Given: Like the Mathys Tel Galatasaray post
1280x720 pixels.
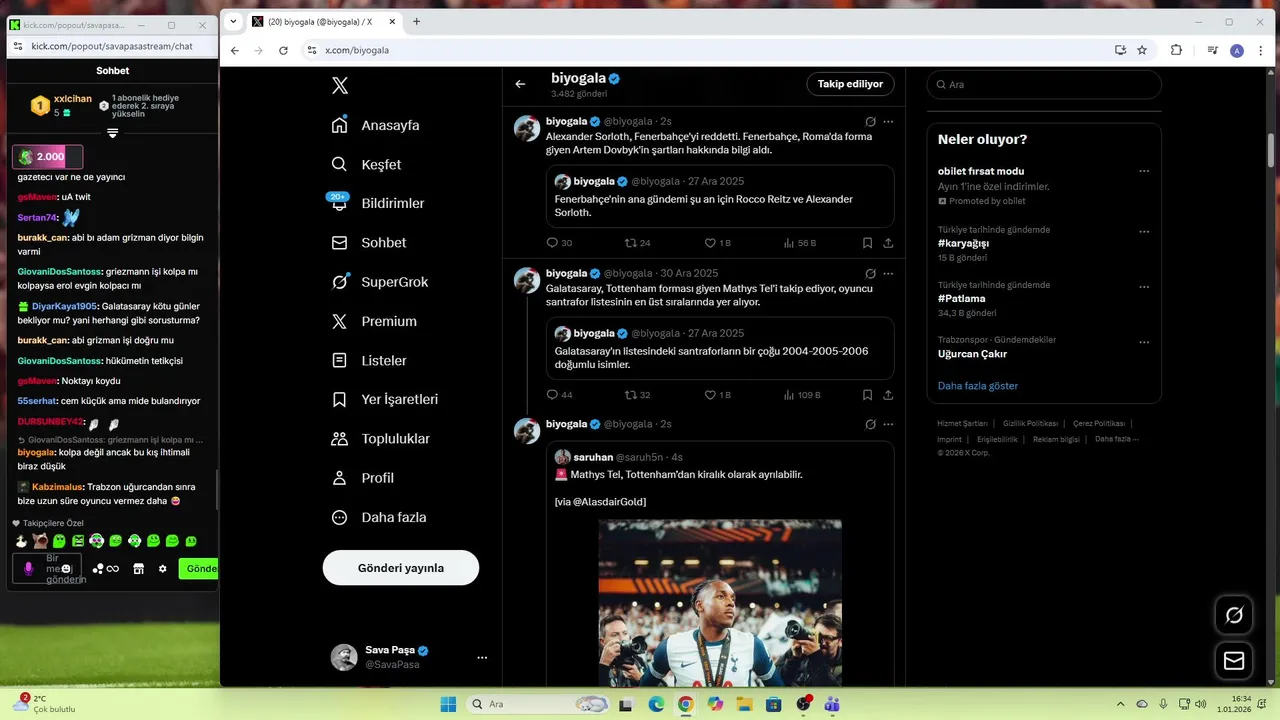Looking at the screenshot, I should 717,395.
